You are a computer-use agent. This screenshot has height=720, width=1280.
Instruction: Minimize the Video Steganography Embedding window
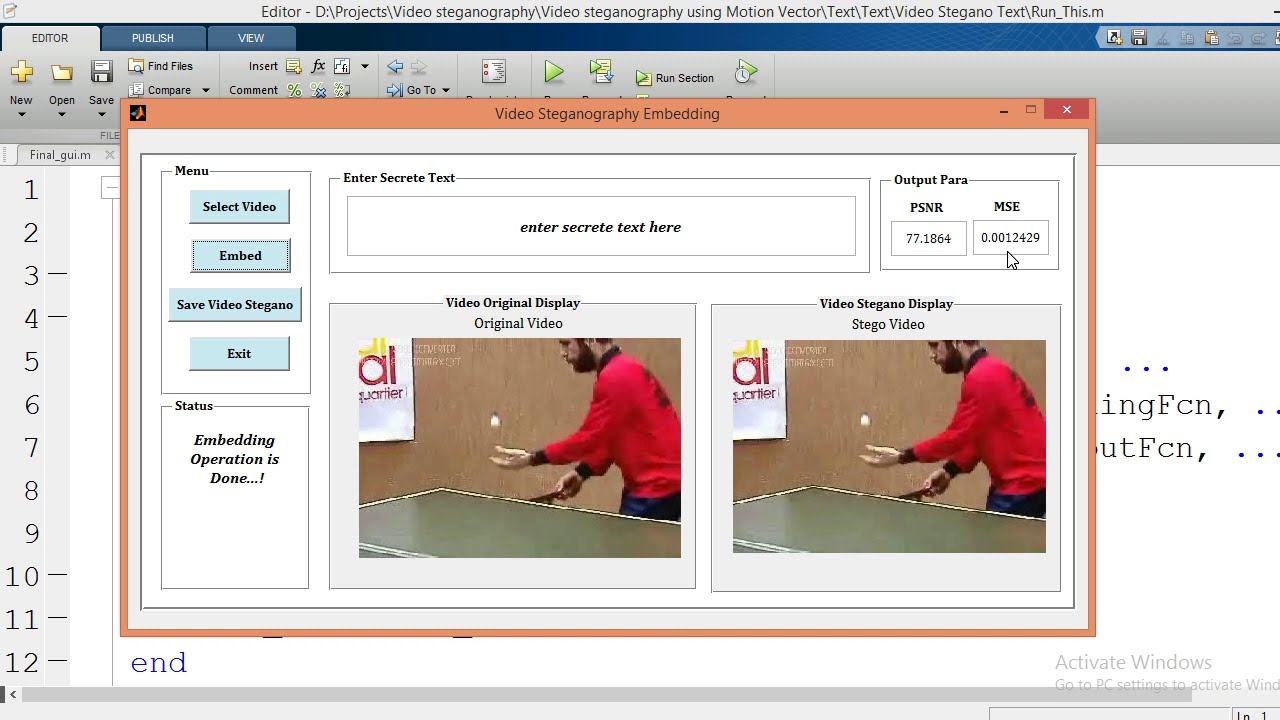(1004, 111)
